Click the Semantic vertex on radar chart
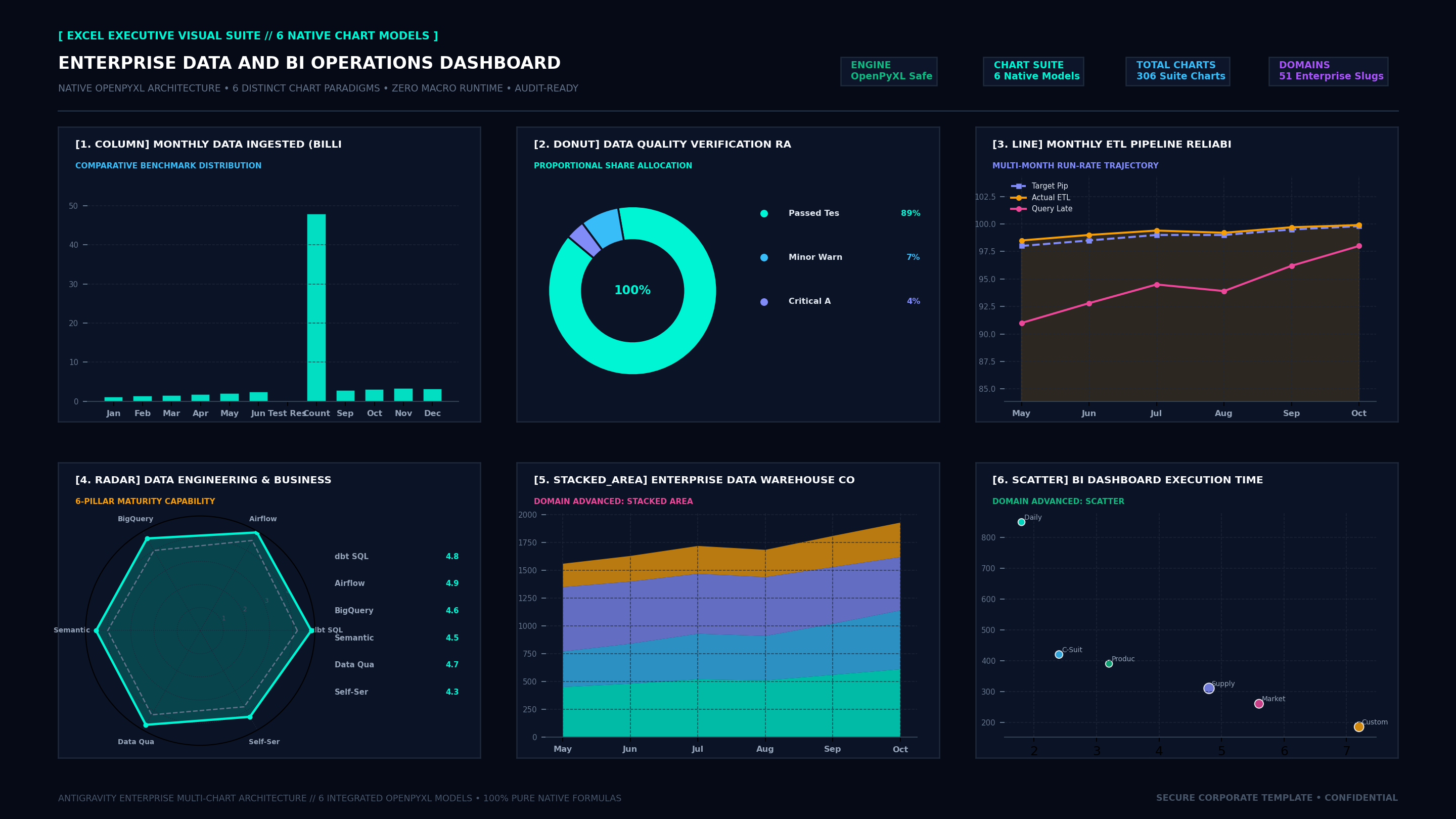 click(97, 630)
